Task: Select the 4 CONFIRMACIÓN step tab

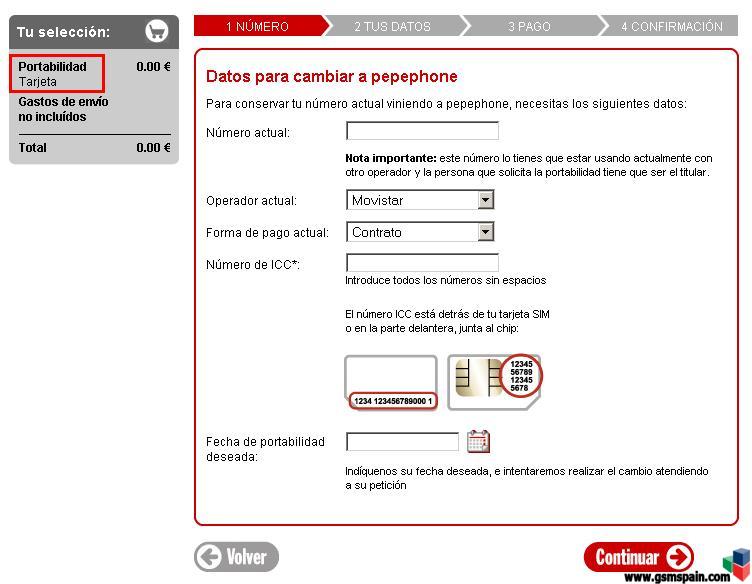Action: (x=670, y=26)
